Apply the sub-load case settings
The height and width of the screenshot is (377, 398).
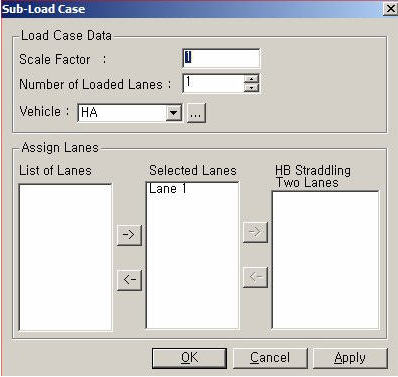coord(350,358)
